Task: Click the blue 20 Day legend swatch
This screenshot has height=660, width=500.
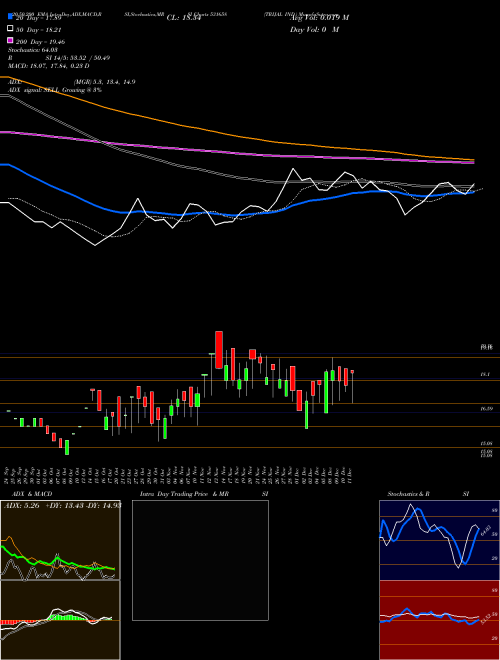Action: [x=10, y=16]
